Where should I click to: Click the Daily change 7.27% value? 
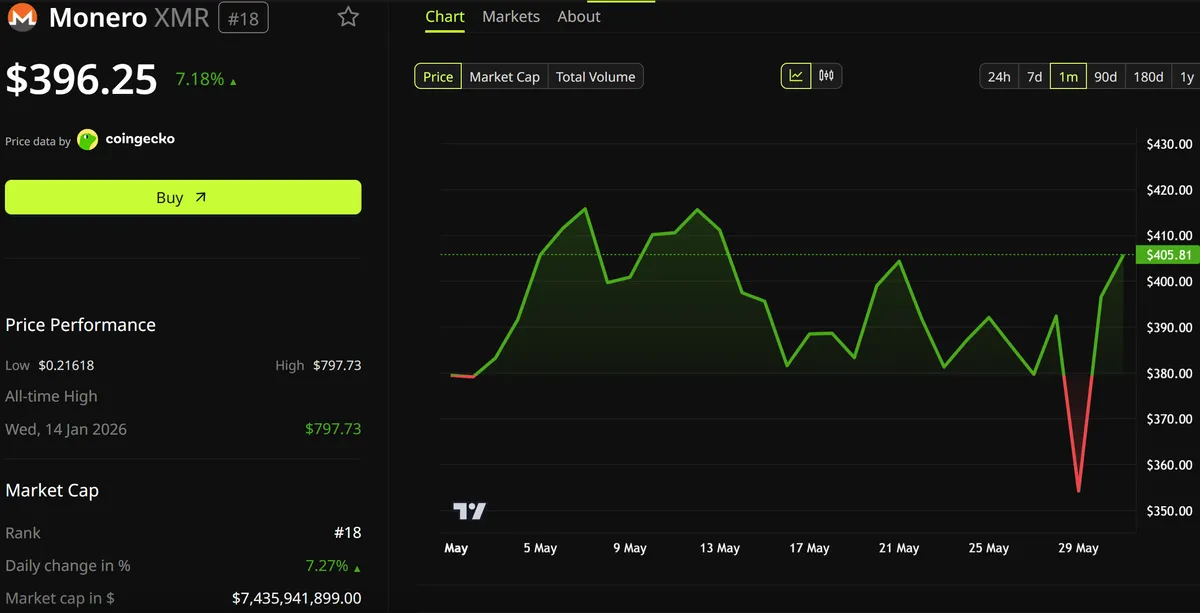(x=333, y=566)
